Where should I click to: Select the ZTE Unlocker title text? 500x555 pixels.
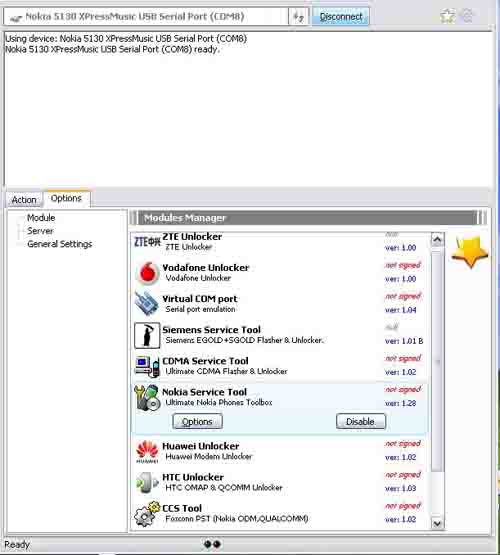(x=192, y=236)
